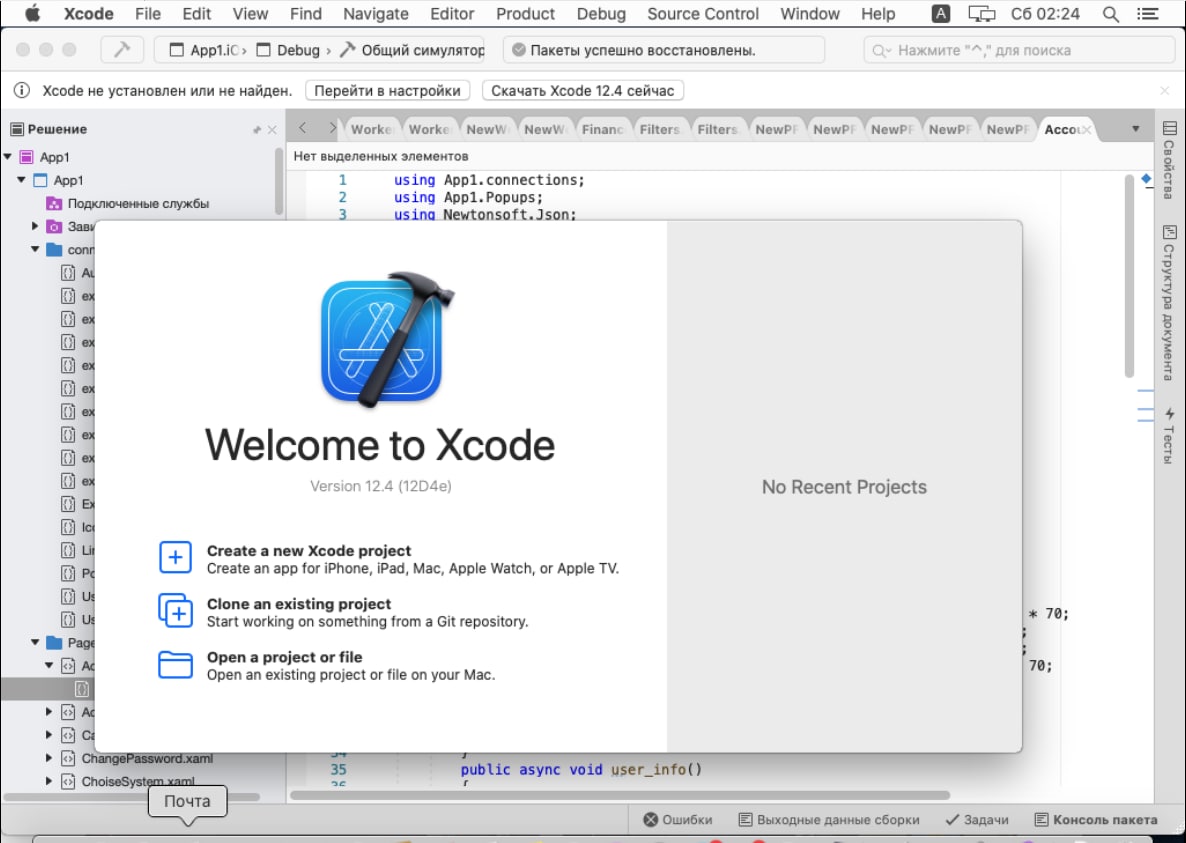The height and width of the screenshot is (843, 1186).
Task: Open the Edit menu
Action: click(x=197, y=14)
